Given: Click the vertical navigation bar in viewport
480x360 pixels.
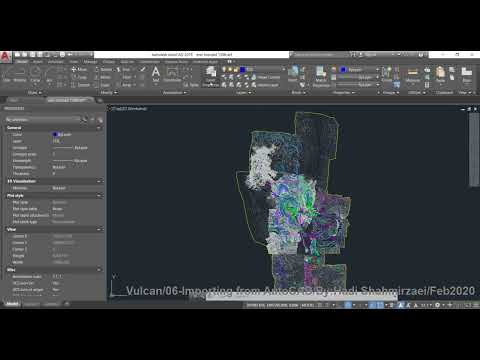Looking at the screenshot, I should tap(474, 149).
